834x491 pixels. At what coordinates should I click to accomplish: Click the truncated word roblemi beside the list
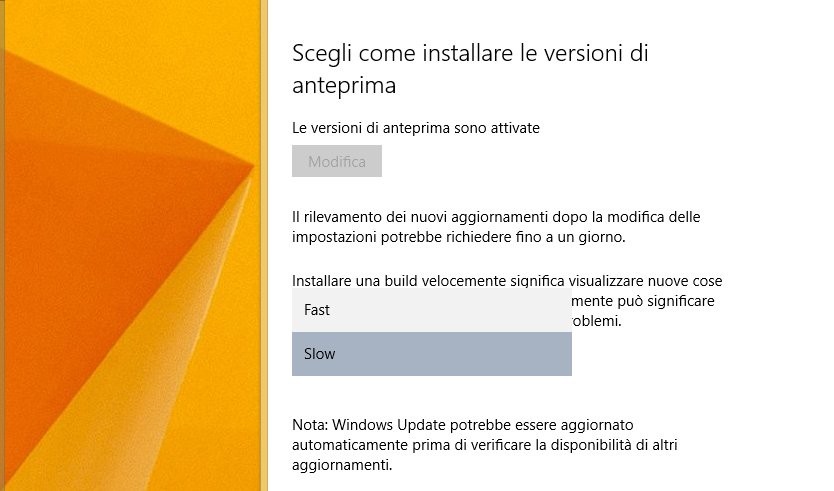point(596,321)
